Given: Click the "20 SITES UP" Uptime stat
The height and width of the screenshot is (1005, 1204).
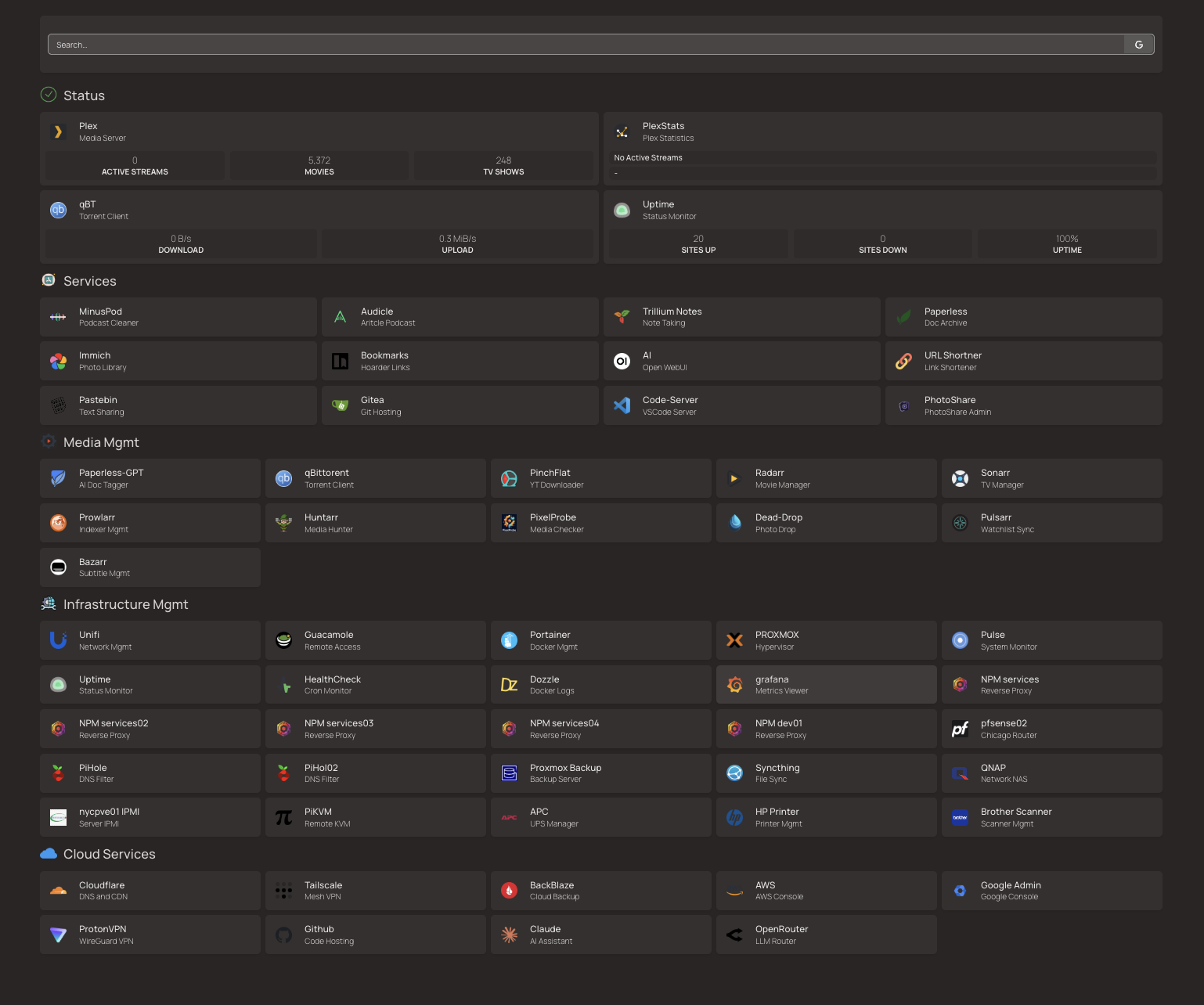Looking at the screenshot, I should coord(698,244).
